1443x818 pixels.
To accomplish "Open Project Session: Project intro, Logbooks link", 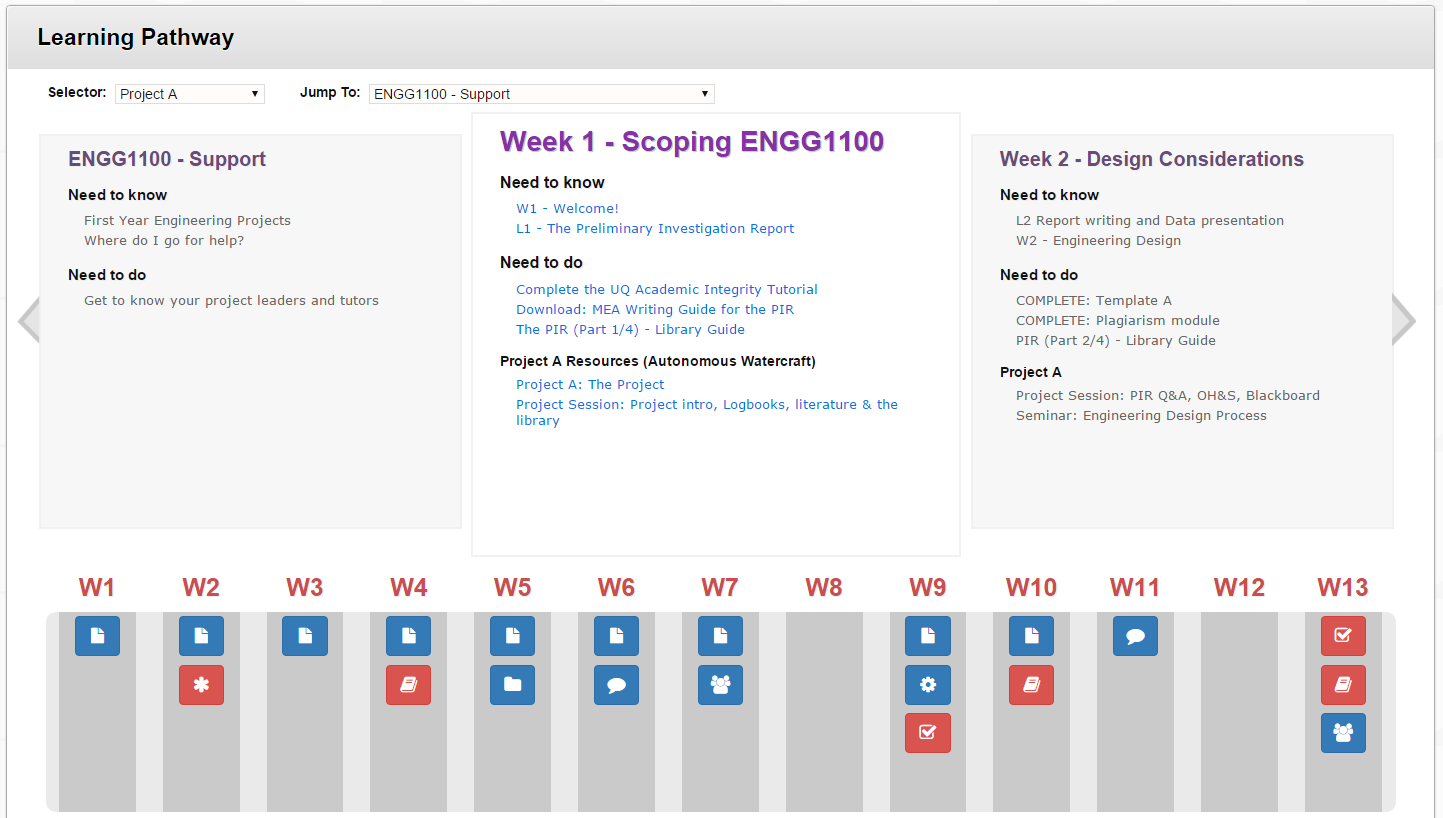I will (x=707, y=412).
